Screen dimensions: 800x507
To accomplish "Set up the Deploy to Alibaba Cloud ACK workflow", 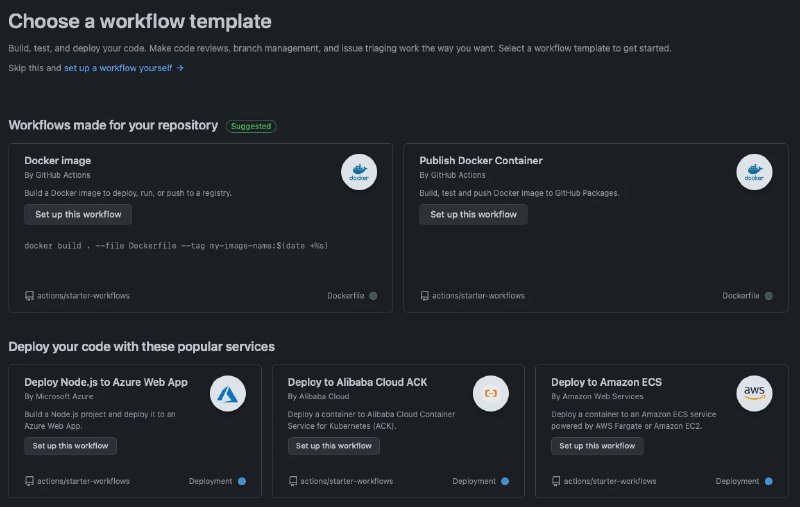I will 334,446.
